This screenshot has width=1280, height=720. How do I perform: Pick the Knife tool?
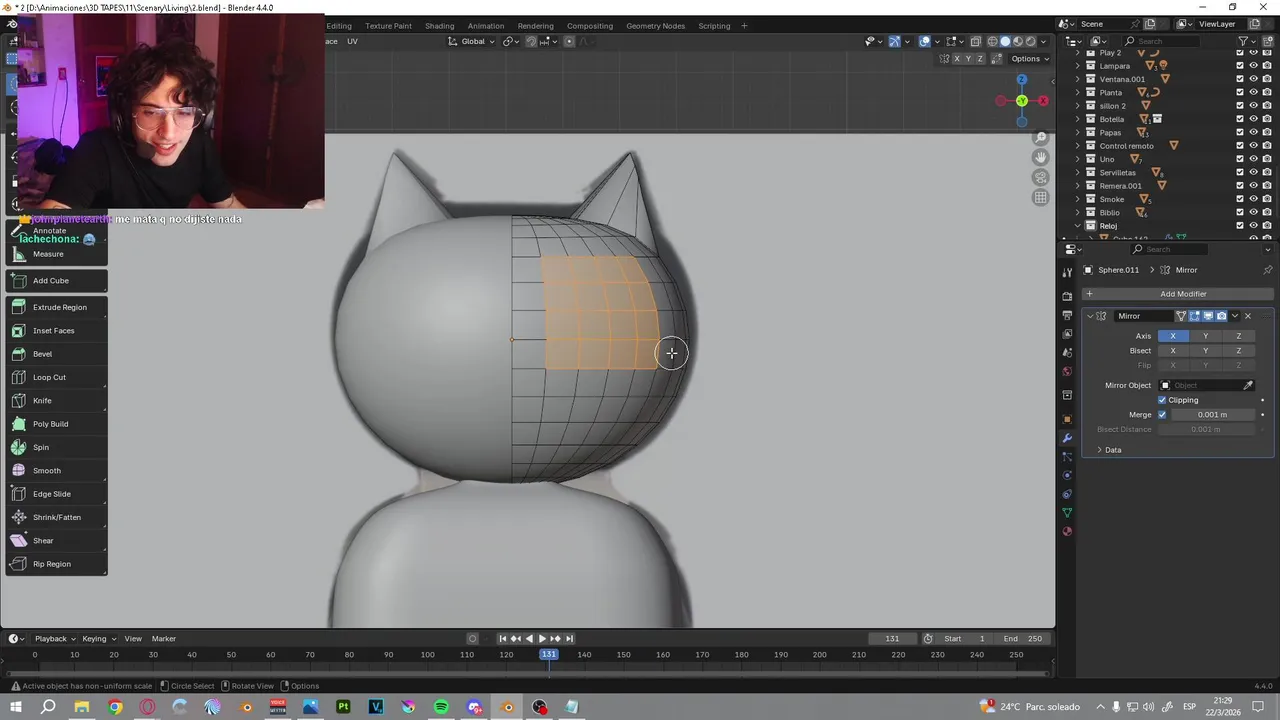(x=56, y=400)
